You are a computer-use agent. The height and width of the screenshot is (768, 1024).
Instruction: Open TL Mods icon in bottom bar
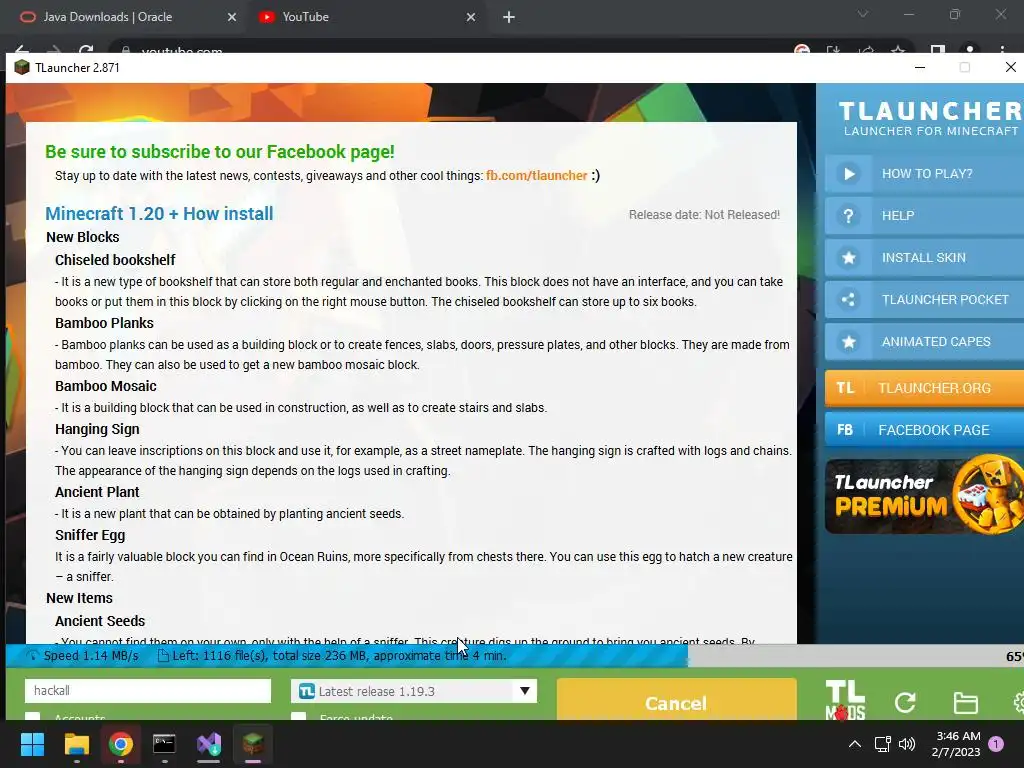[x=845, y=700]
